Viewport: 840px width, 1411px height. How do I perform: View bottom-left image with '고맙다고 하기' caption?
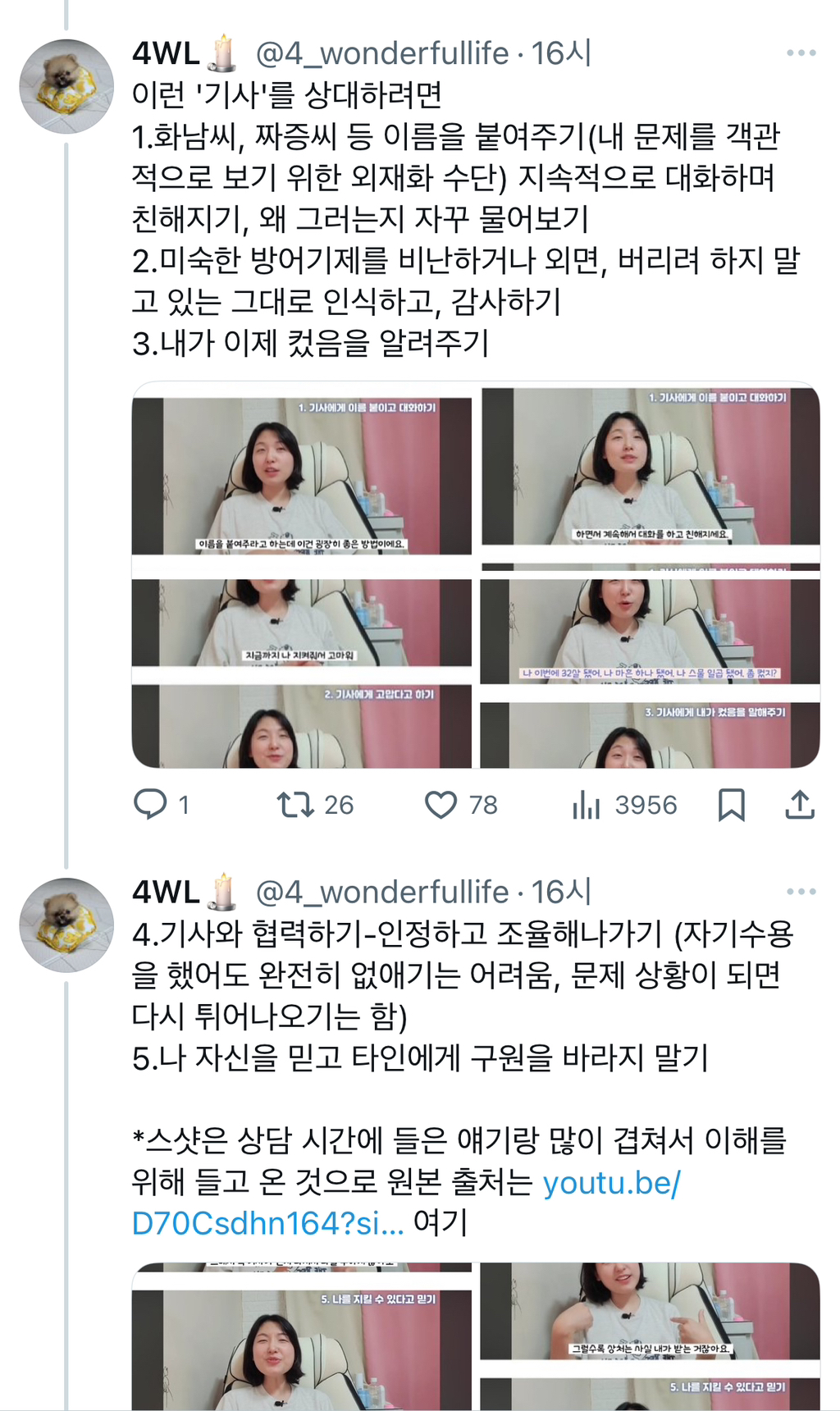point(301,673)
